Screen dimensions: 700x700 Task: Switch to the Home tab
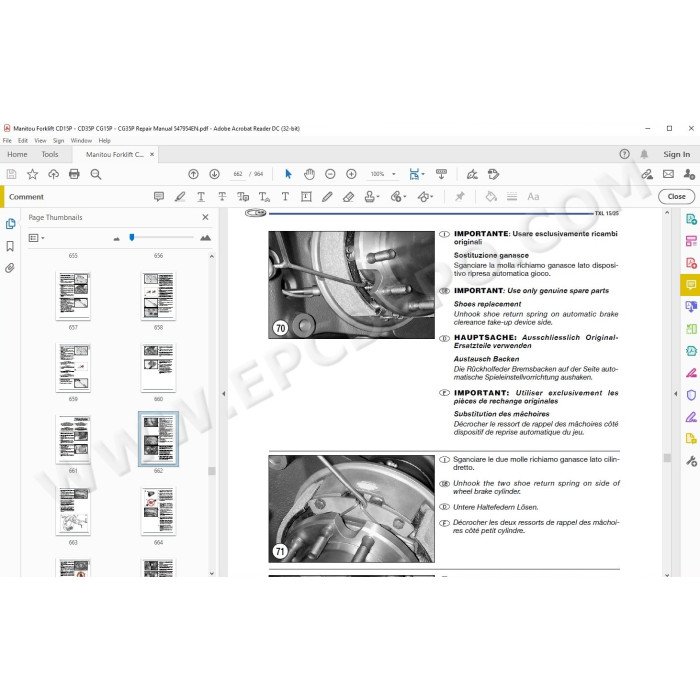[17, 154]
